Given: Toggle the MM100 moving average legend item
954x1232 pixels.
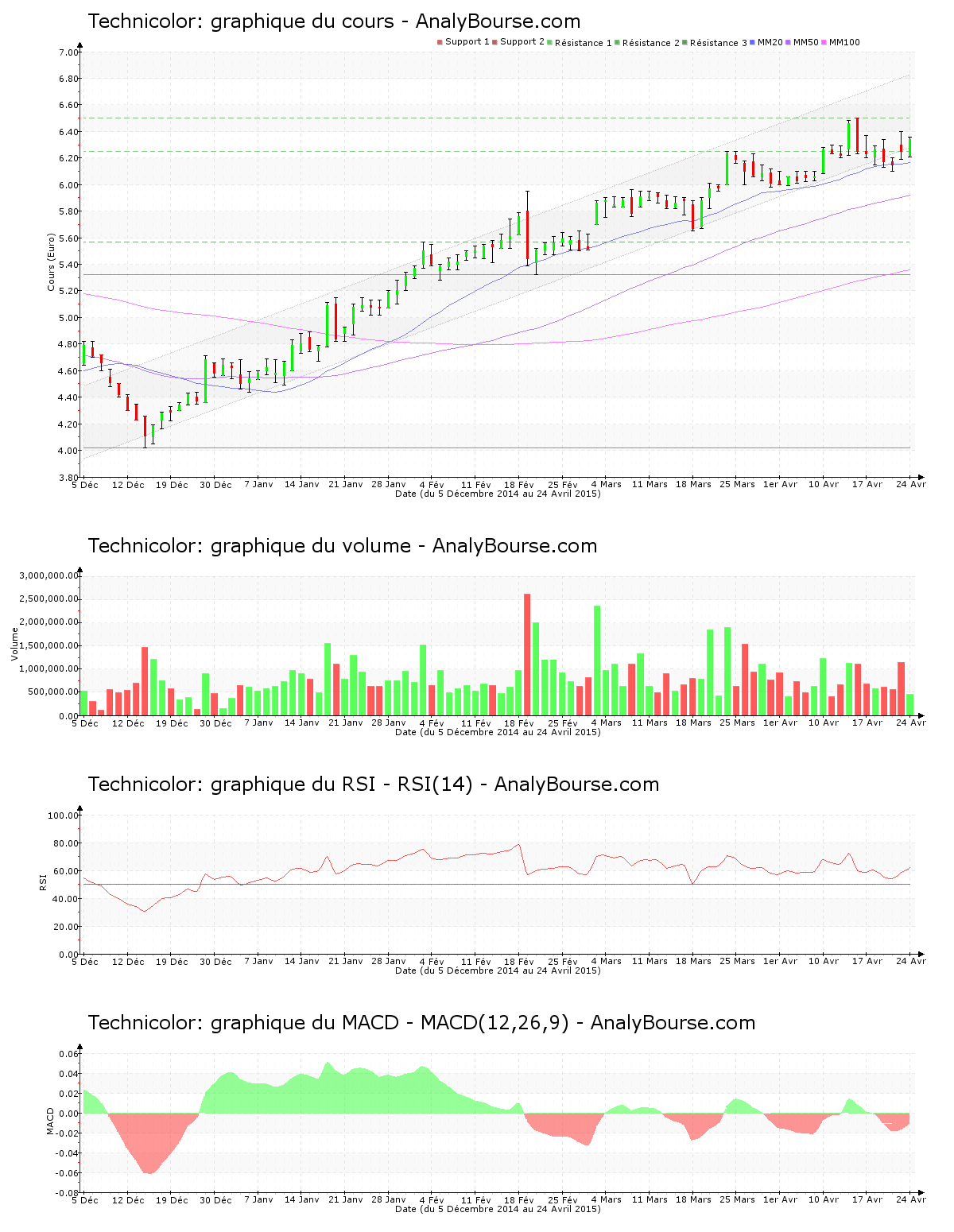Looking at the screenshot, I should pyautogui.click(x=843, y=42).
